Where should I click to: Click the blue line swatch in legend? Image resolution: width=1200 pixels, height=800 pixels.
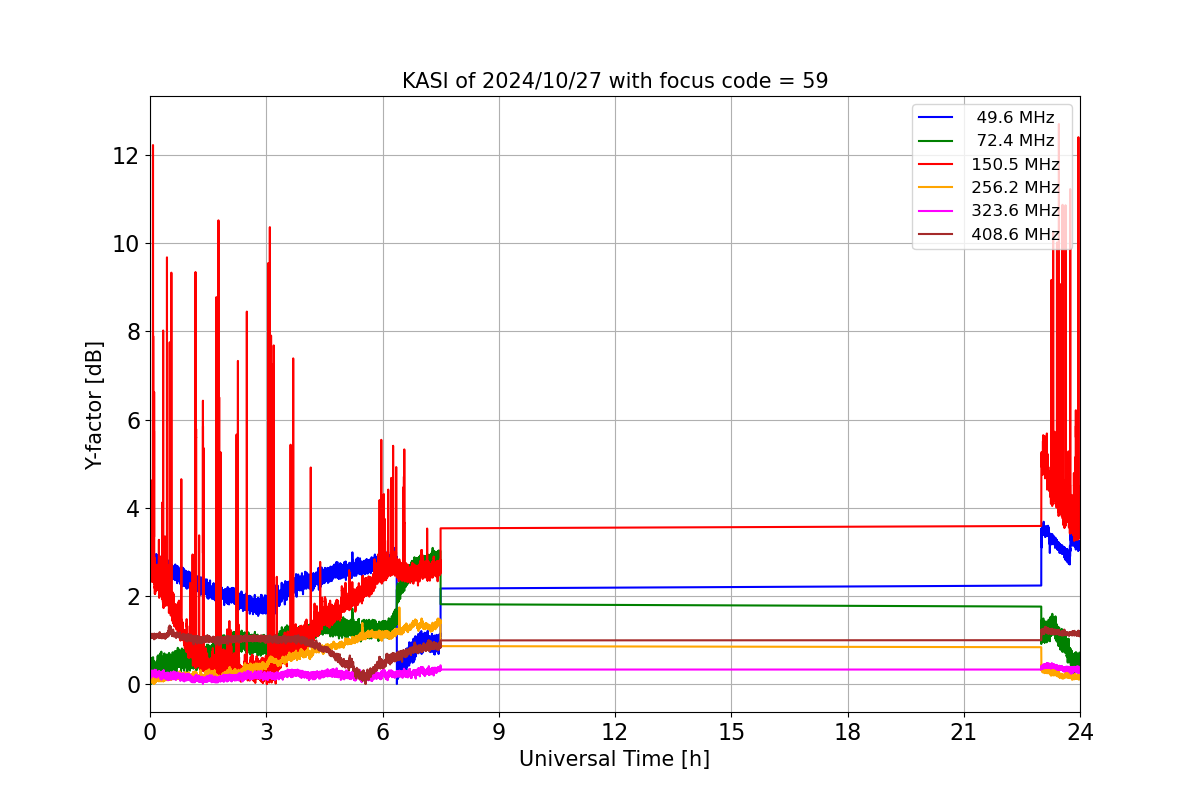(936, 118)
